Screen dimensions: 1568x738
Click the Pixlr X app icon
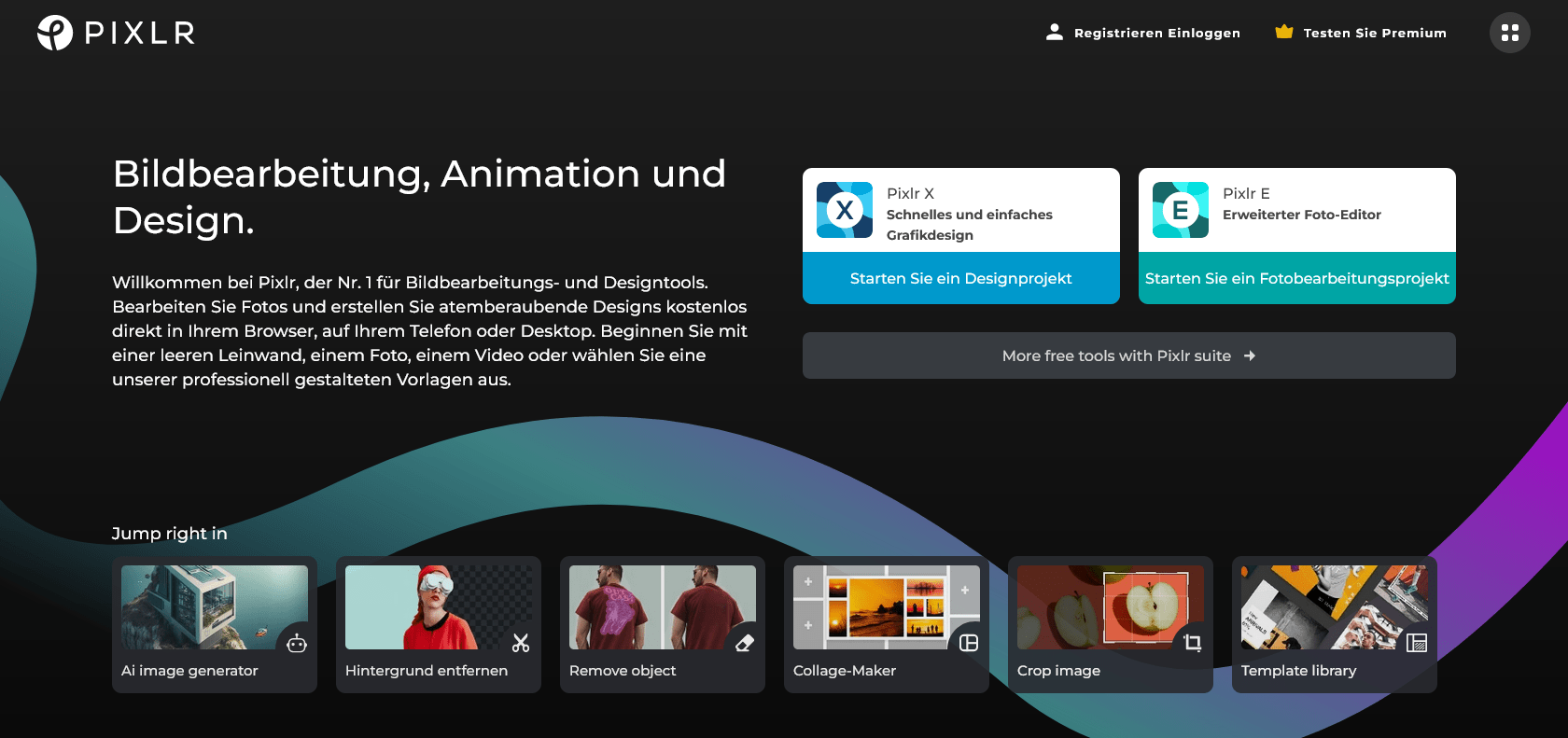[x=845, y=210]
